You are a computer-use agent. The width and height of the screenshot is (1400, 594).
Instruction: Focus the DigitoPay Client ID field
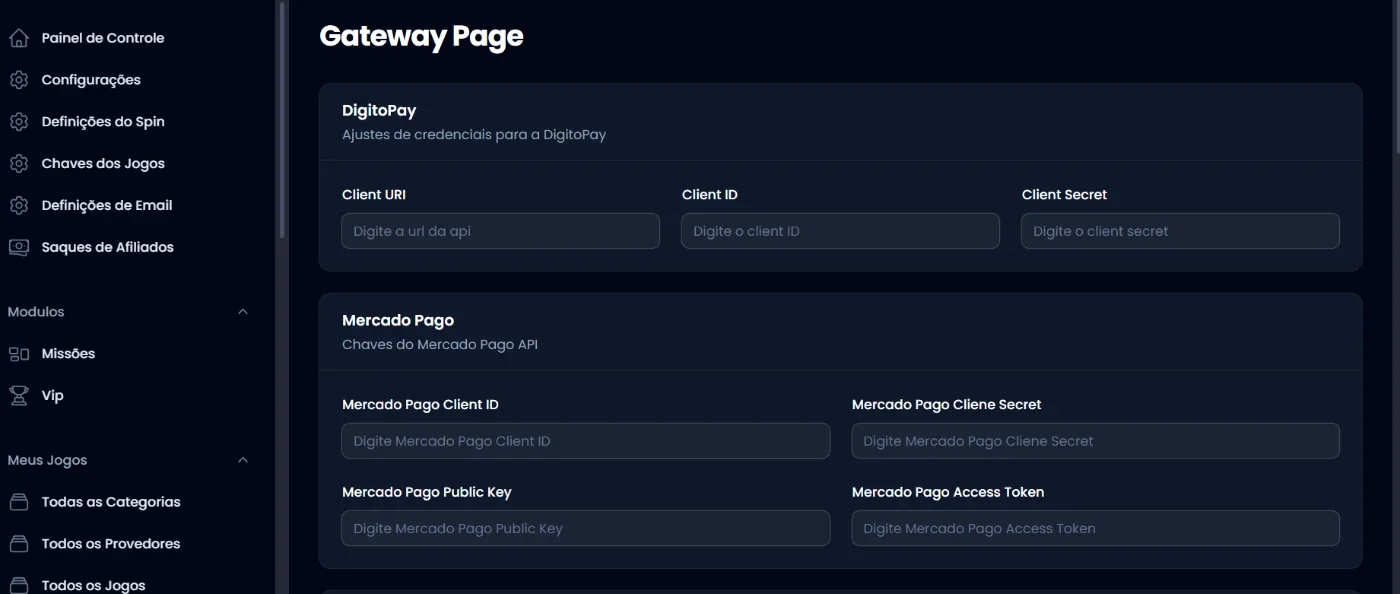click(x=840, y=231)
